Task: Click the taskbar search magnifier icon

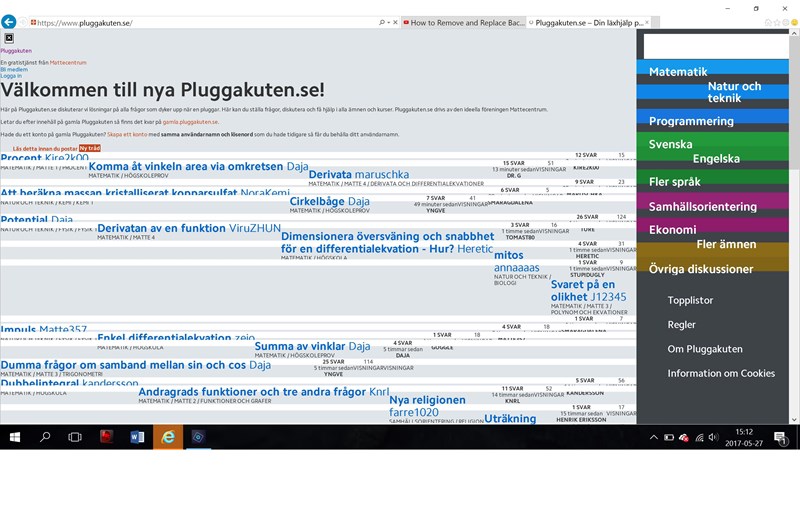Action: click(45, 437)
